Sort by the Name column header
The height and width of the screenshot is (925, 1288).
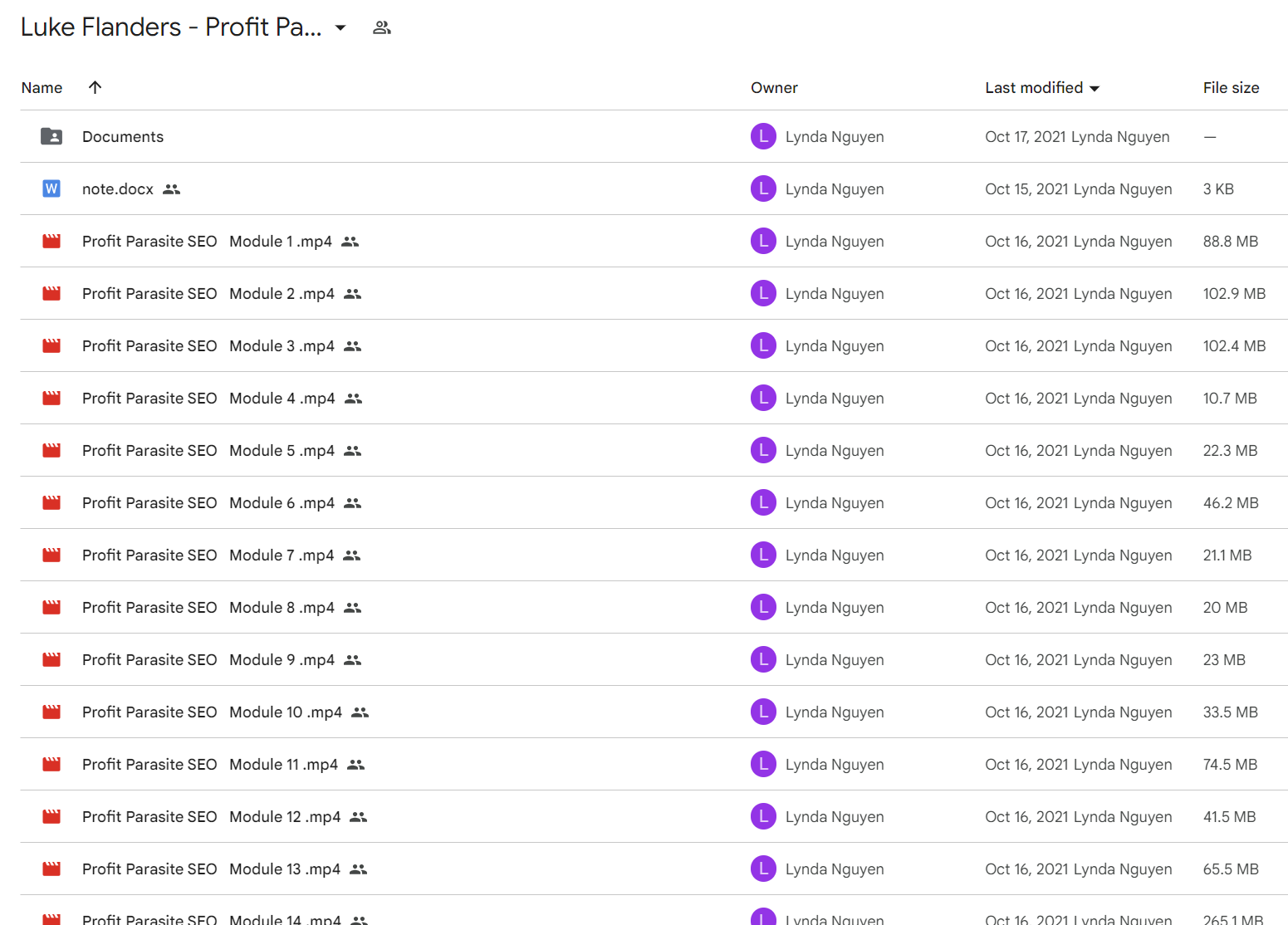pyautogui.click(x=42, y=88)
